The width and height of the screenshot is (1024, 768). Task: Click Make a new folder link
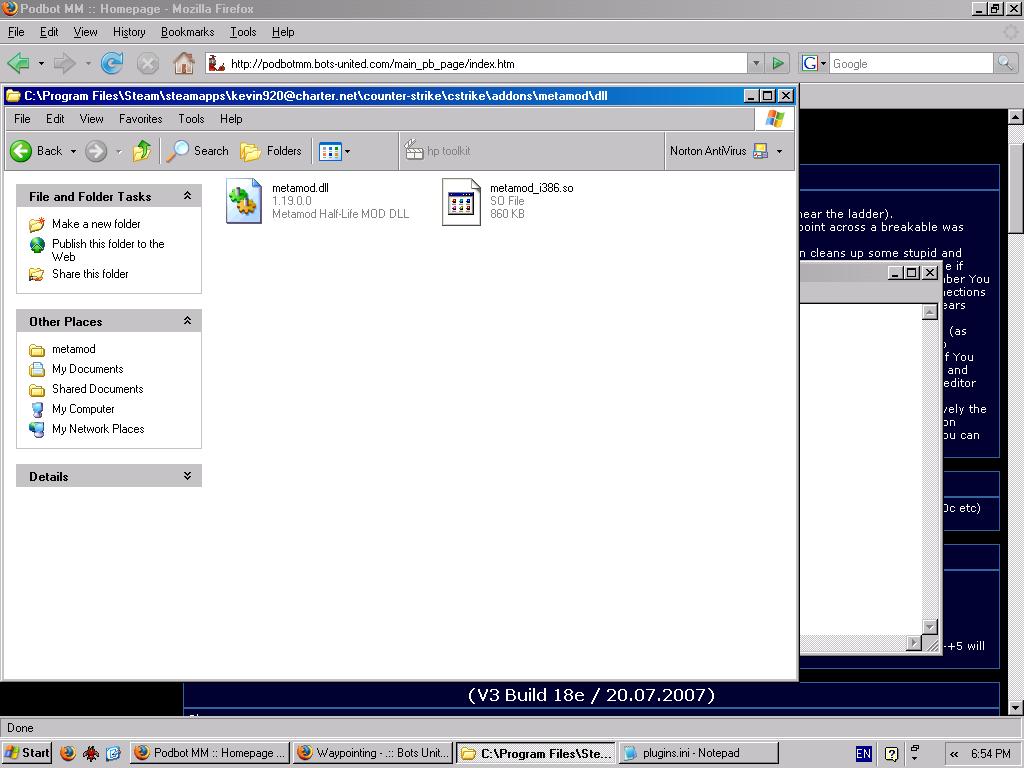tap(96, 224)
